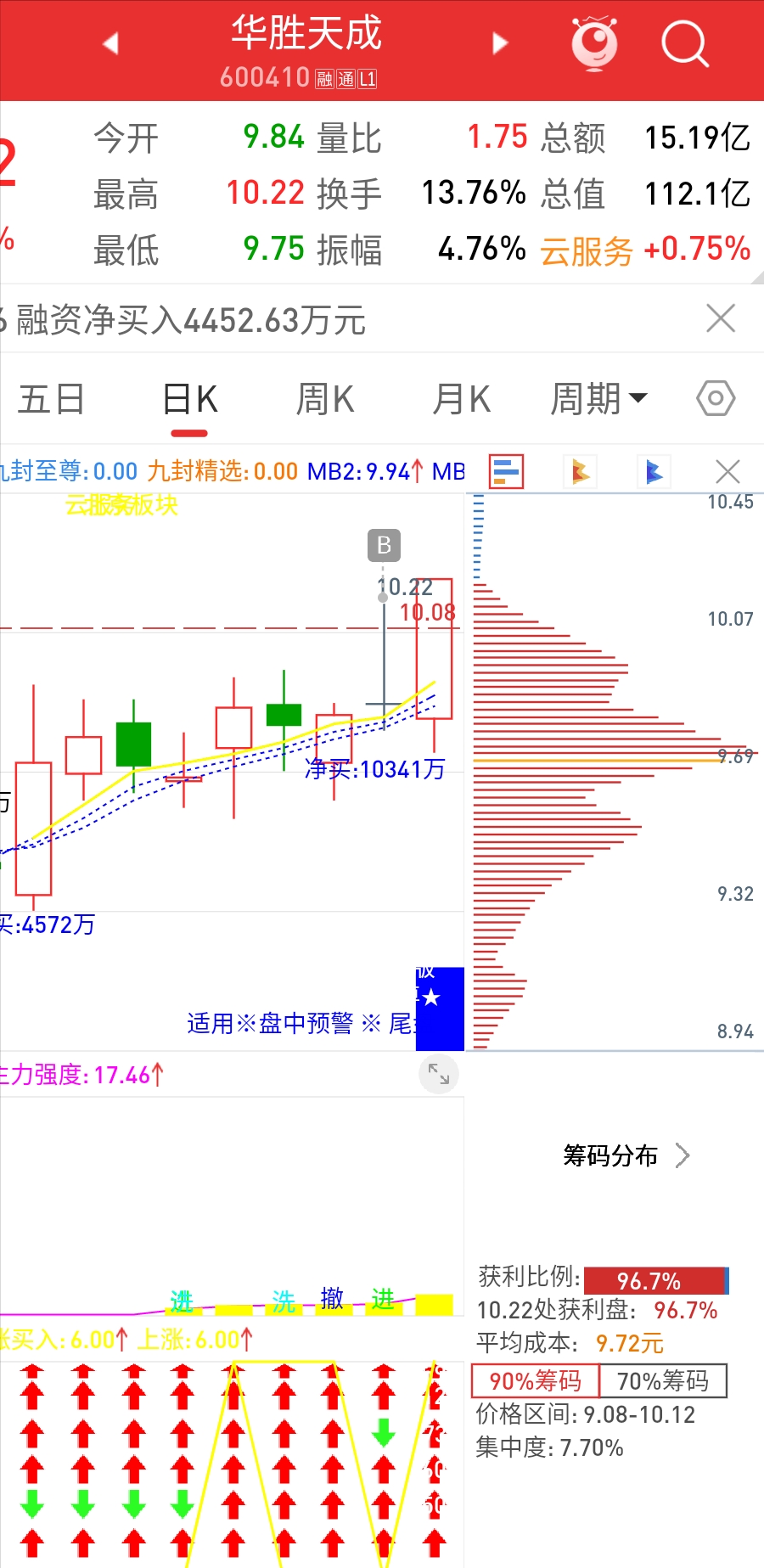Switch to 五日 tab
The image size is (764, 1568).
click(52, 399)
